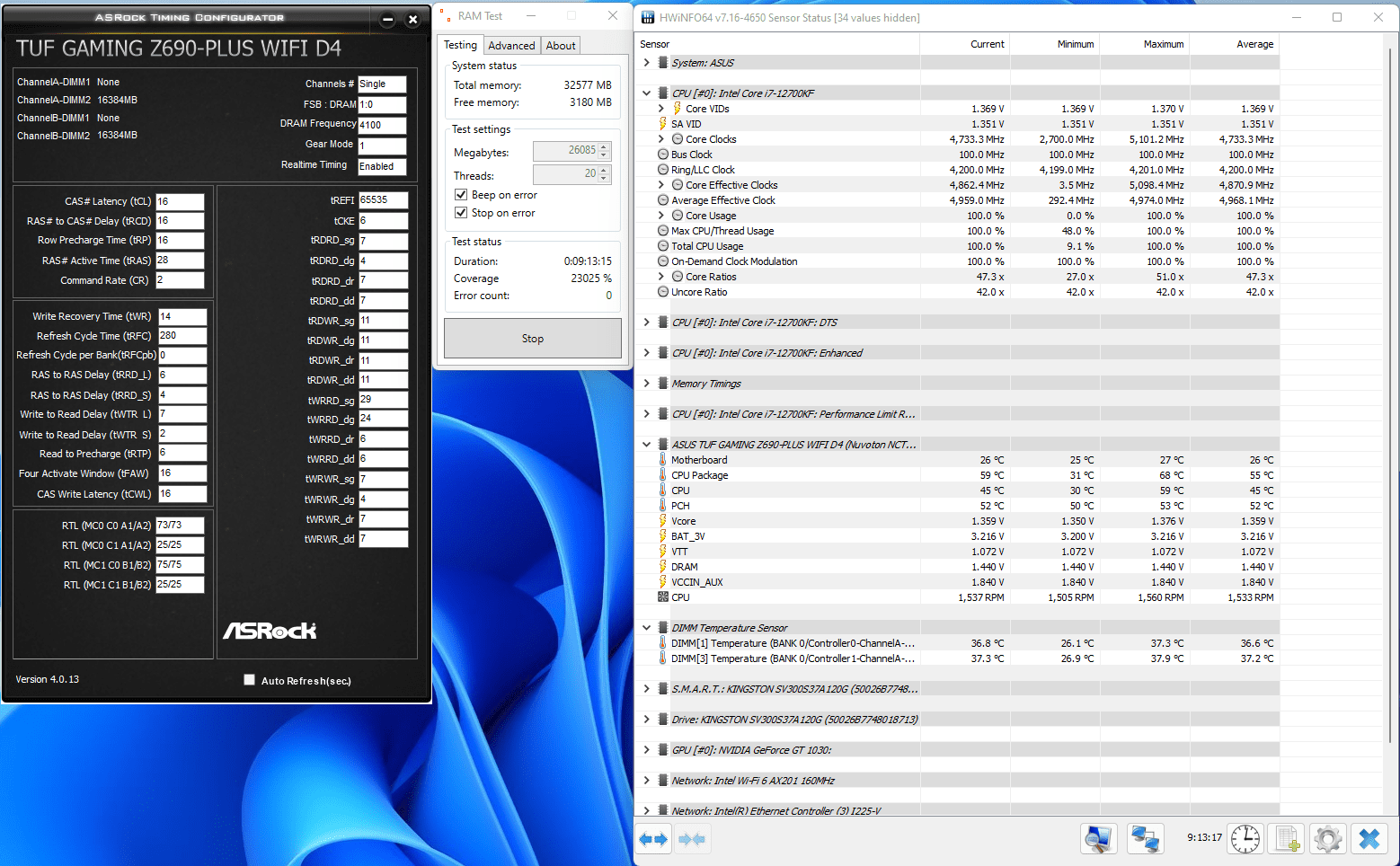Stop the RAM test
This screenshot has width=1400, height=866.
click(x=533, y=339)
